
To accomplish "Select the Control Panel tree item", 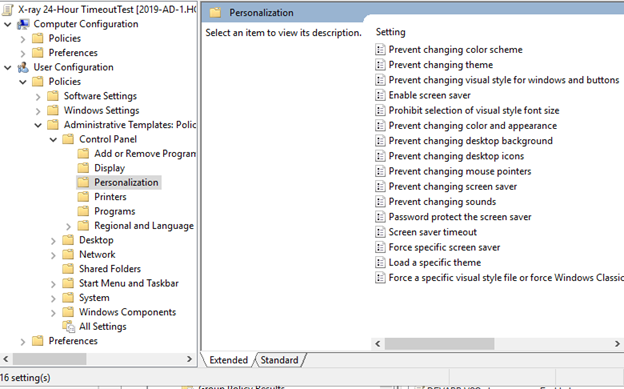I will point(108,139).
